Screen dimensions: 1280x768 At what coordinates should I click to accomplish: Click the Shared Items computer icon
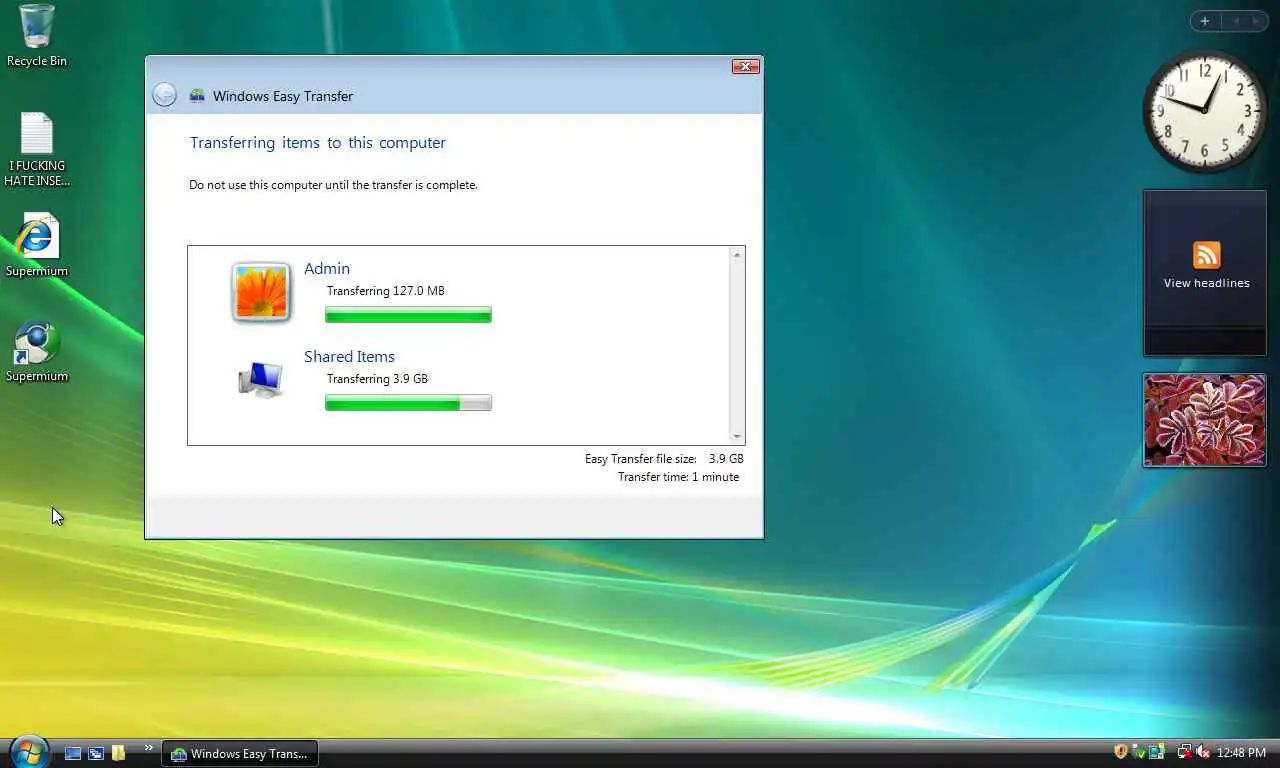pos(261,379)
